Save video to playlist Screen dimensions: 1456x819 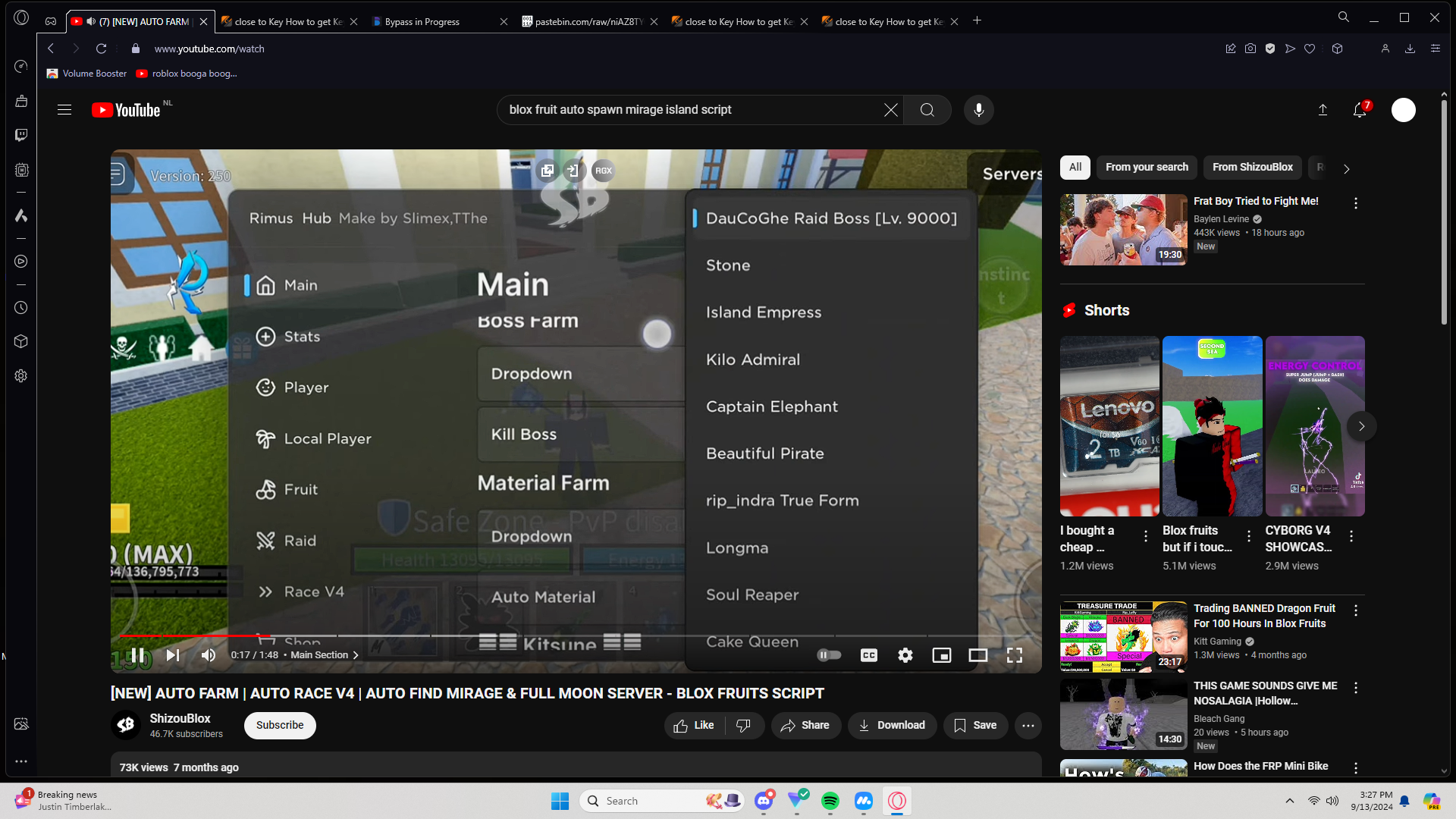(975, 726)
